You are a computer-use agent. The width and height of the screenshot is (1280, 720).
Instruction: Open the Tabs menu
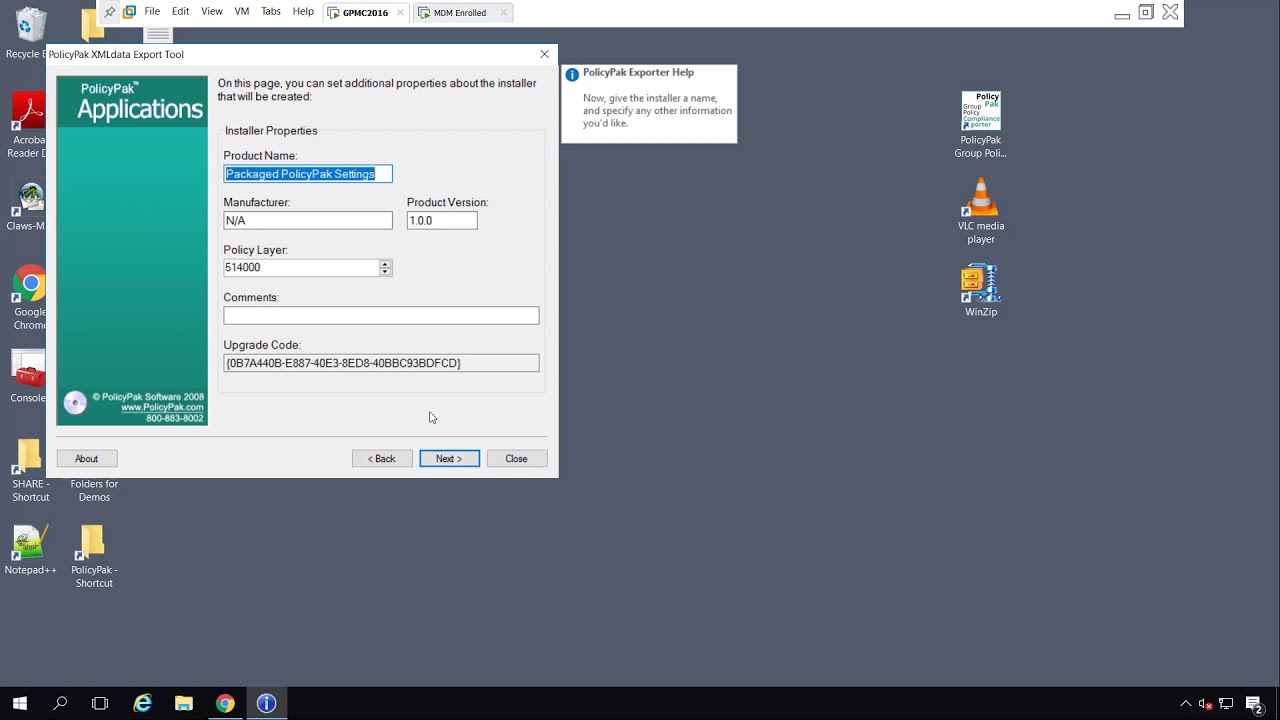coord(271,12)
